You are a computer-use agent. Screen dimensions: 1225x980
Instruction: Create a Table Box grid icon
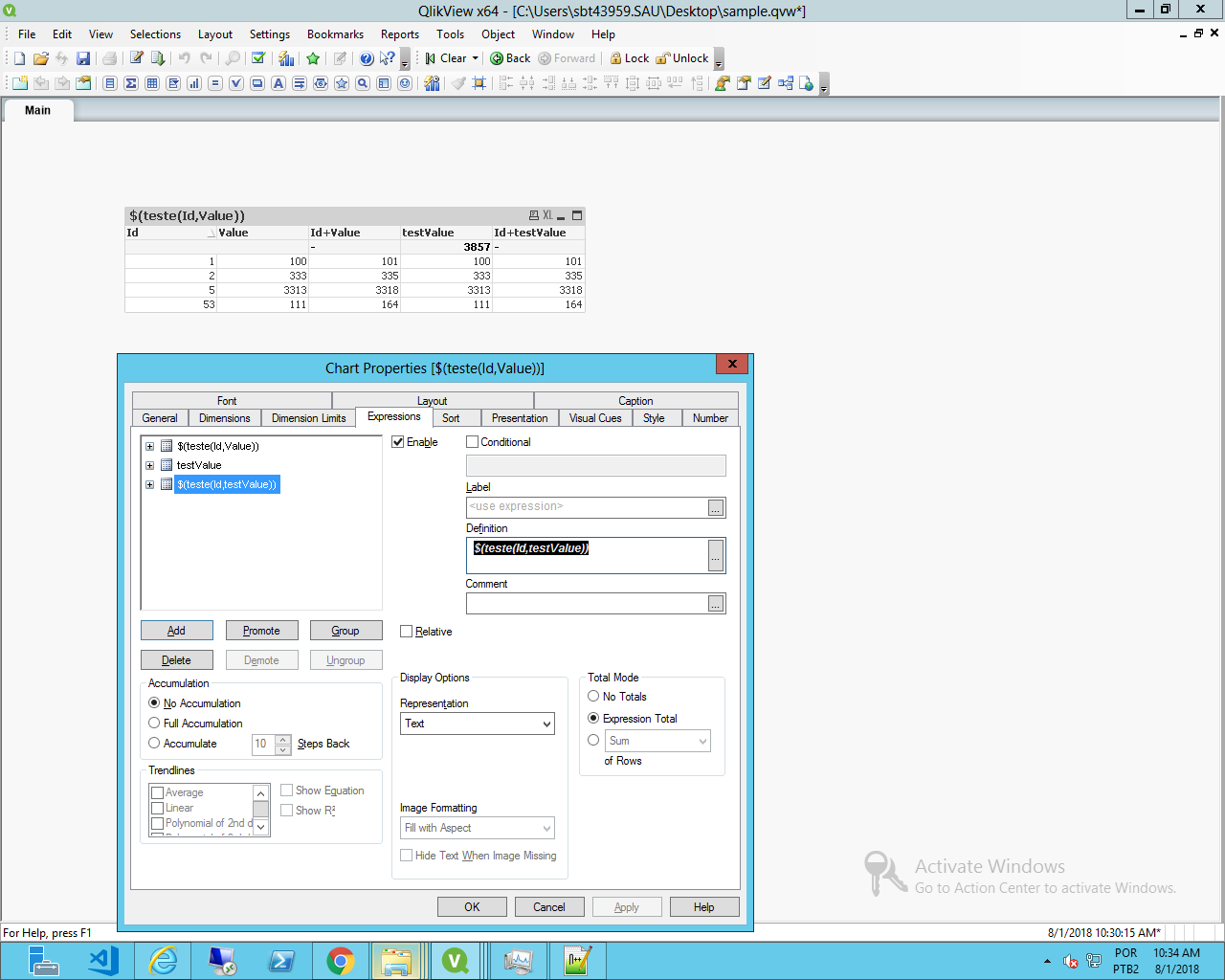pyautogui.click(x=152, y=83)
